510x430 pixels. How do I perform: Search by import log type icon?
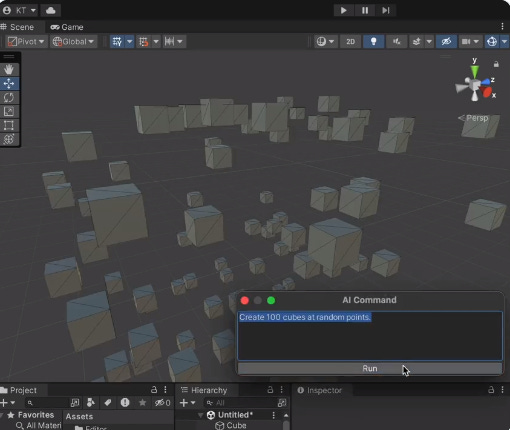click(125, 403)
